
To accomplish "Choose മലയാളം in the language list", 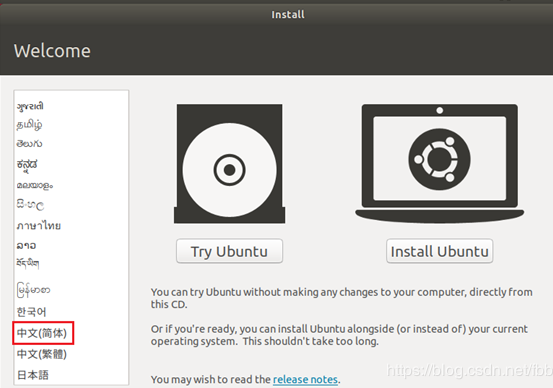I will pyautogui.click(x=35, y=185).
